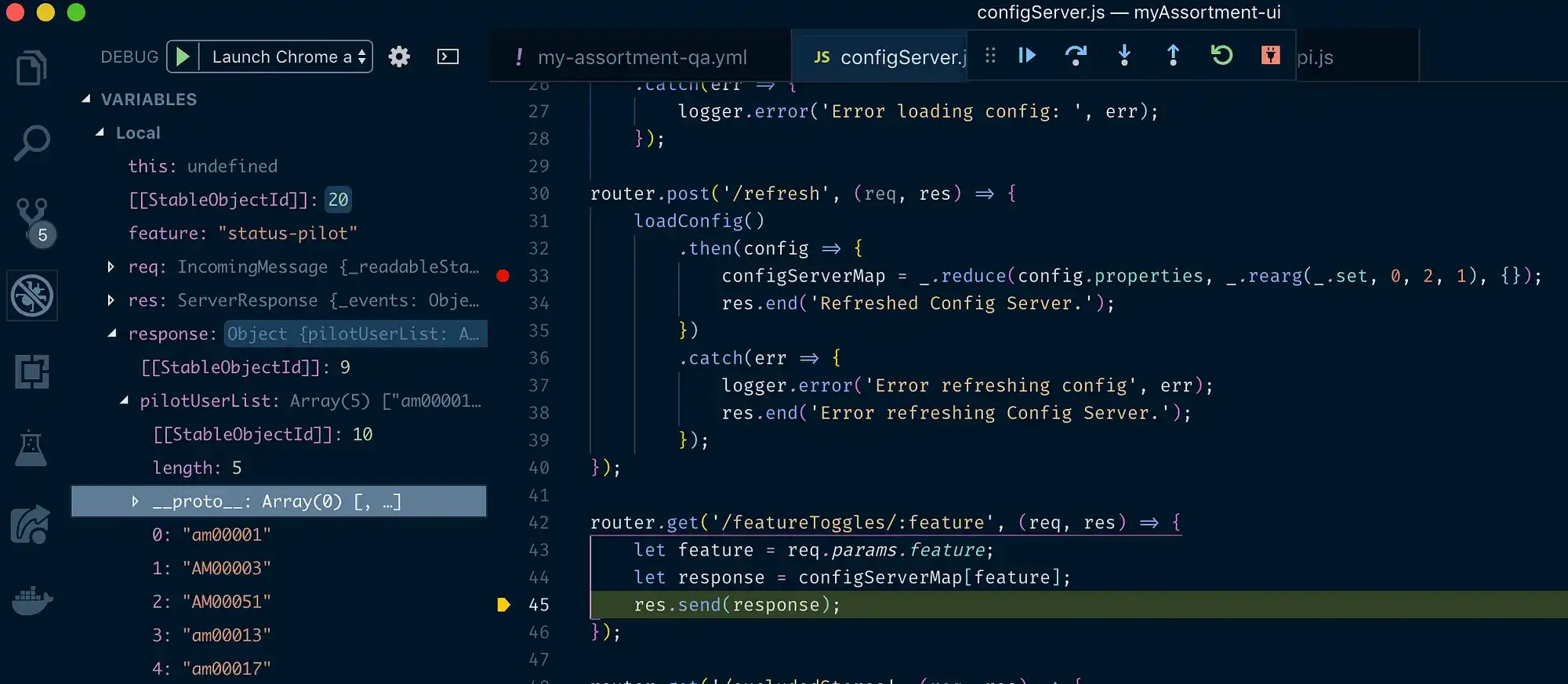The height and width of the screenshot is (684, 1568).
Task: Open launch configuration gear settings
Action: coord(399,56)
